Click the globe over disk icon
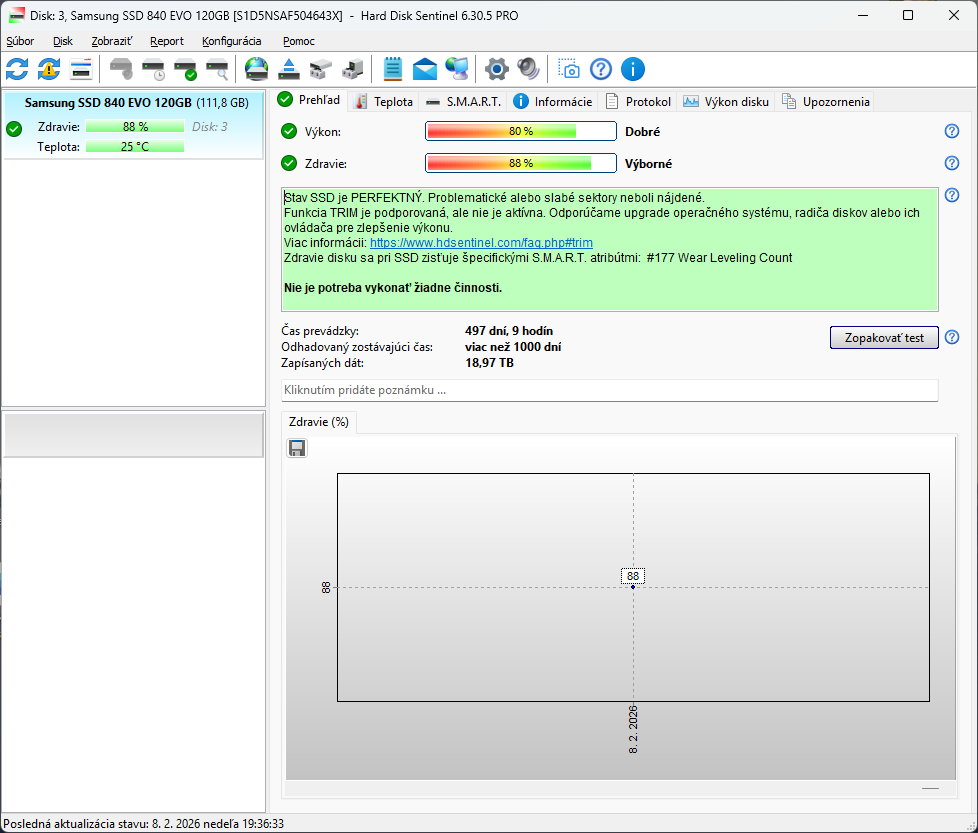 coord(256,69)
